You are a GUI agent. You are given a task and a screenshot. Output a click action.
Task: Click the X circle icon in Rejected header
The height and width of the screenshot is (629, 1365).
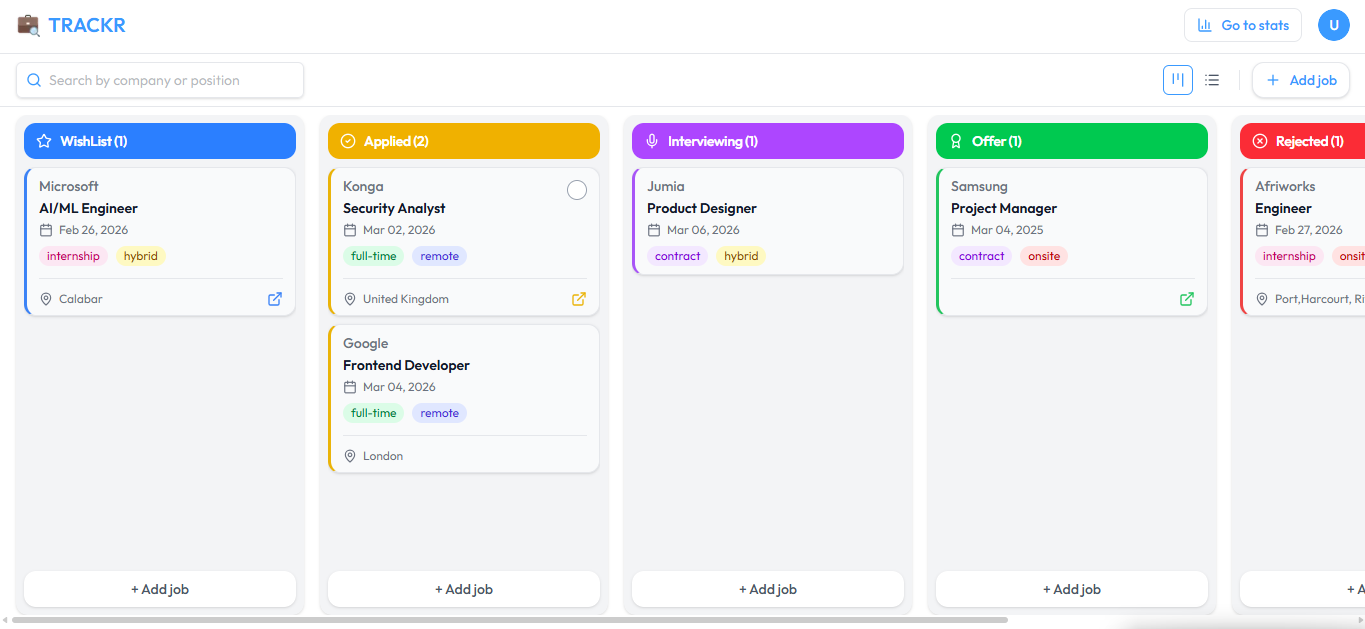(x=1260, y=141)
